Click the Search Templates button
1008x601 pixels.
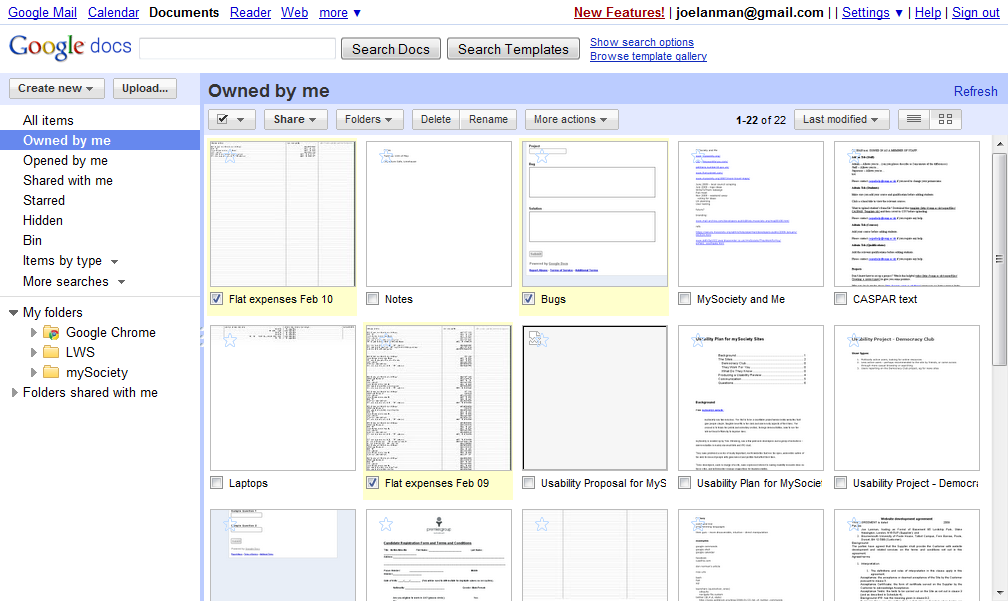[513, 49]
